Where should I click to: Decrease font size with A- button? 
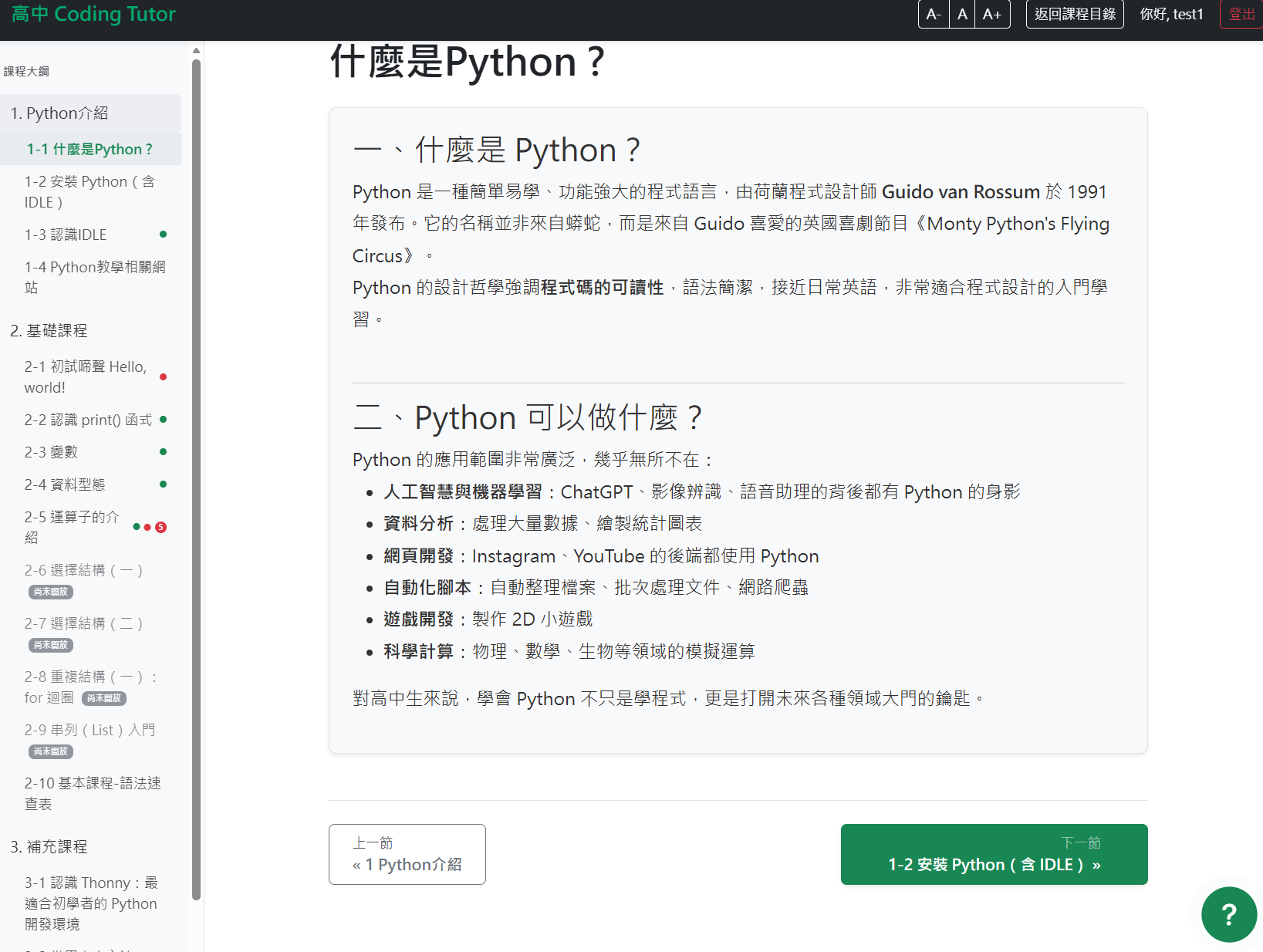934,14
